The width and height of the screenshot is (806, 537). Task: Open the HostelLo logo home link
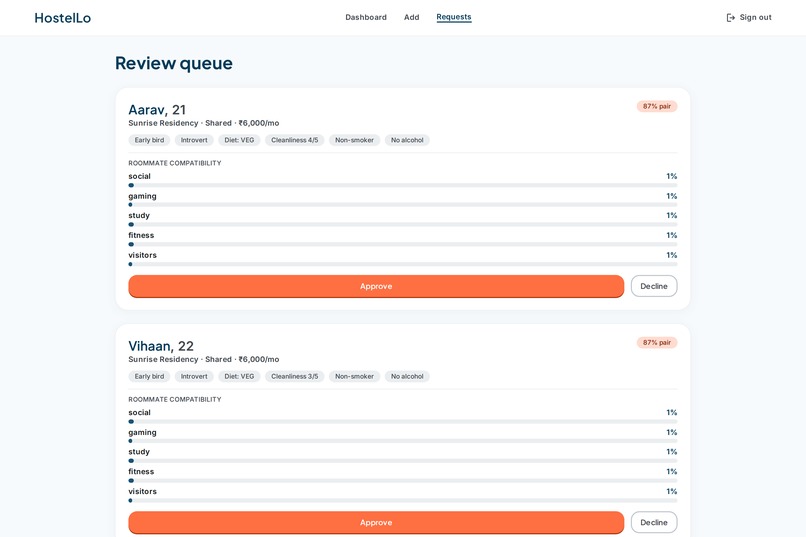click(63, 18)
